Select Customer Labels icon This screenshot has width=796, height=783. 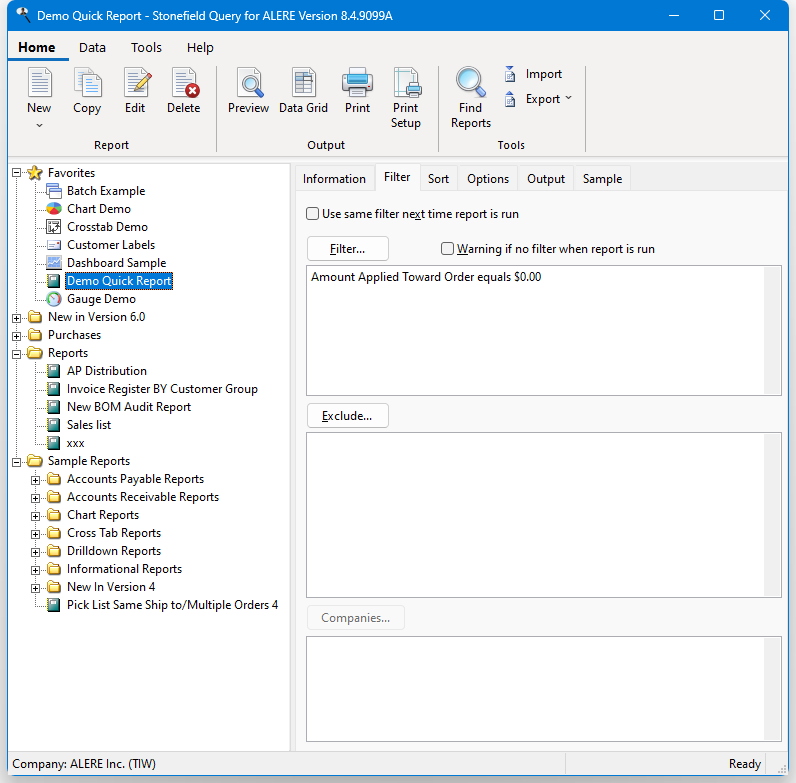(x=54, y=245)
